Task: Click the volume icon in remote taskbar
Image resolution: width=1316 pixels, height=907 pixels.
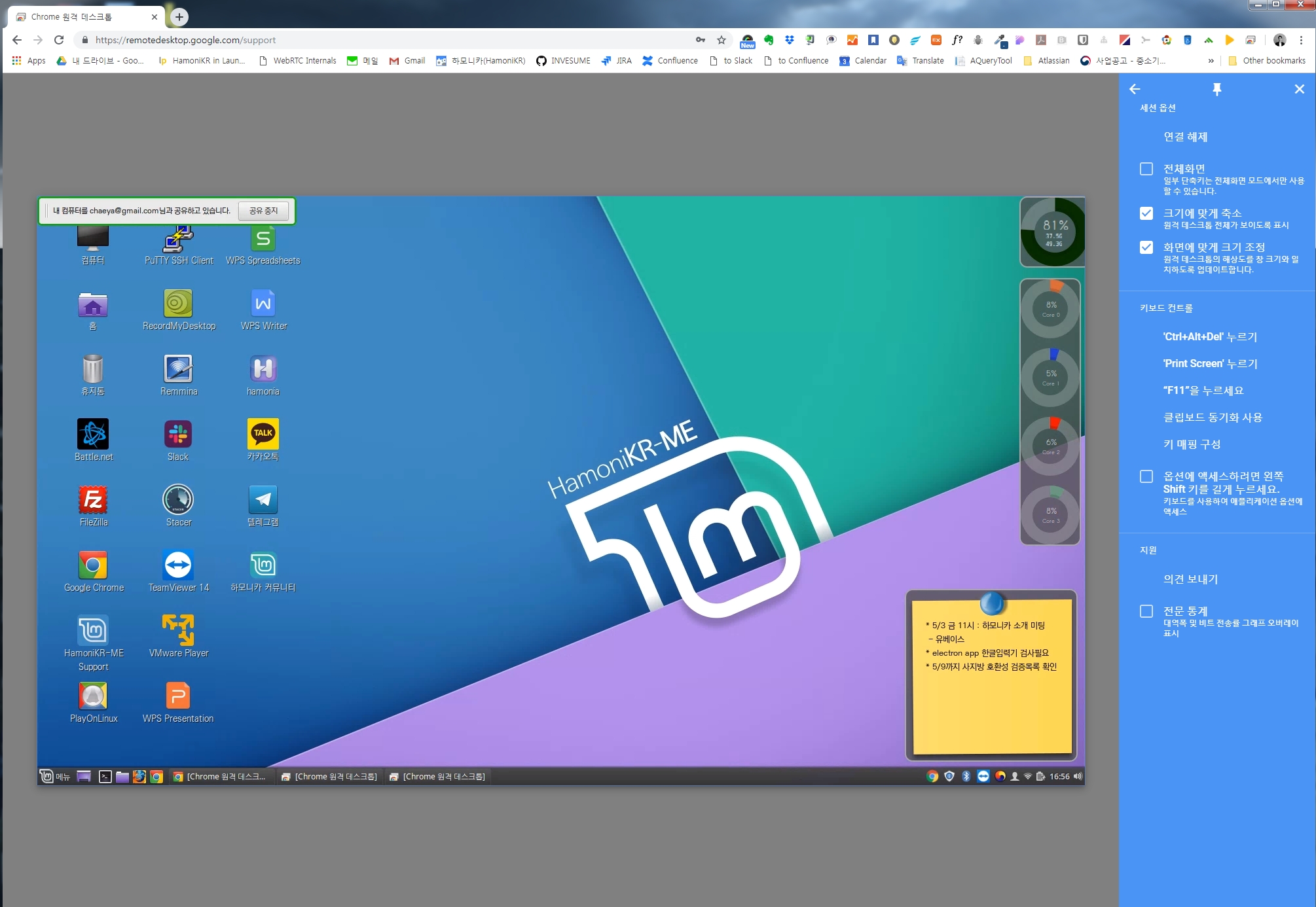Action: click(x=1078, y=776)
